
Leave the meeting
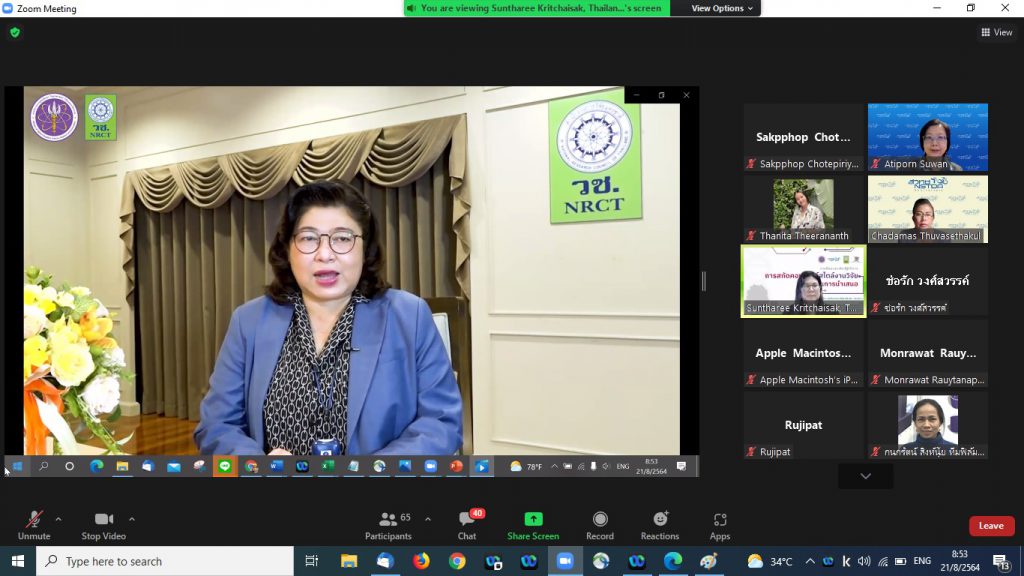click(x=991, y=526)
